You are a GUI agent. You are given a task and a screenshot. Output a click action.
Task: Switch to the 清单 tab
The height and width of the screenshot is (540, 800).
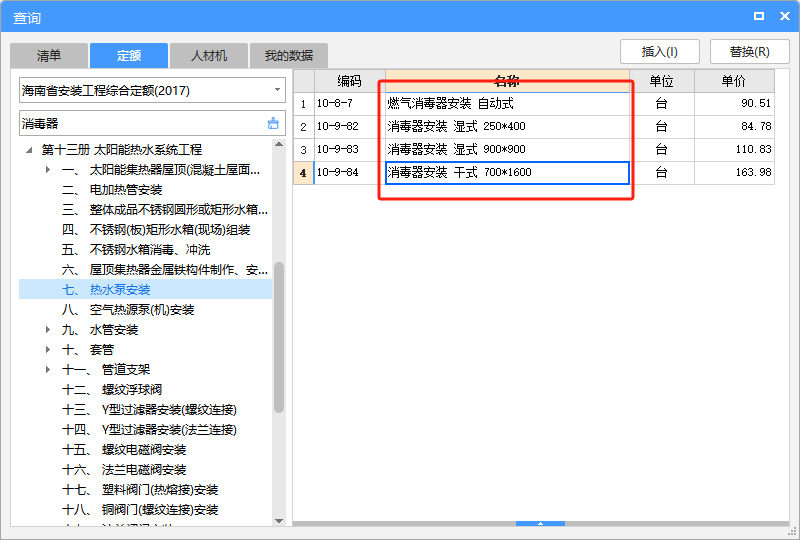[49, 56]
